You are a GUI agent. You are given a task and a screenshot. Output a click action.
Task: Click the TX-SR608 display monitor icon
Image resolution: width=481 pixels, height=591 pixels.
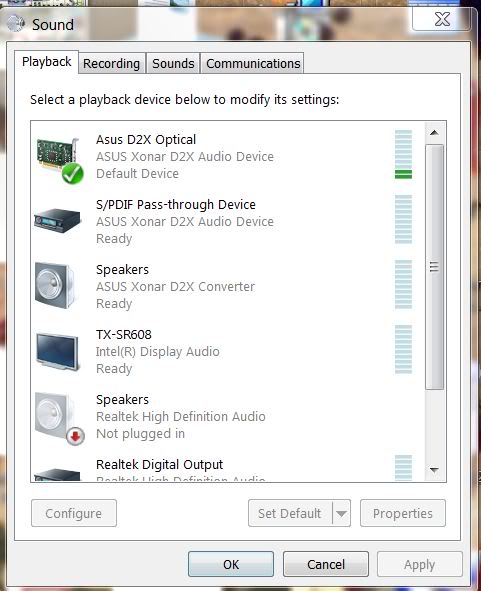[x=58, y=351]
